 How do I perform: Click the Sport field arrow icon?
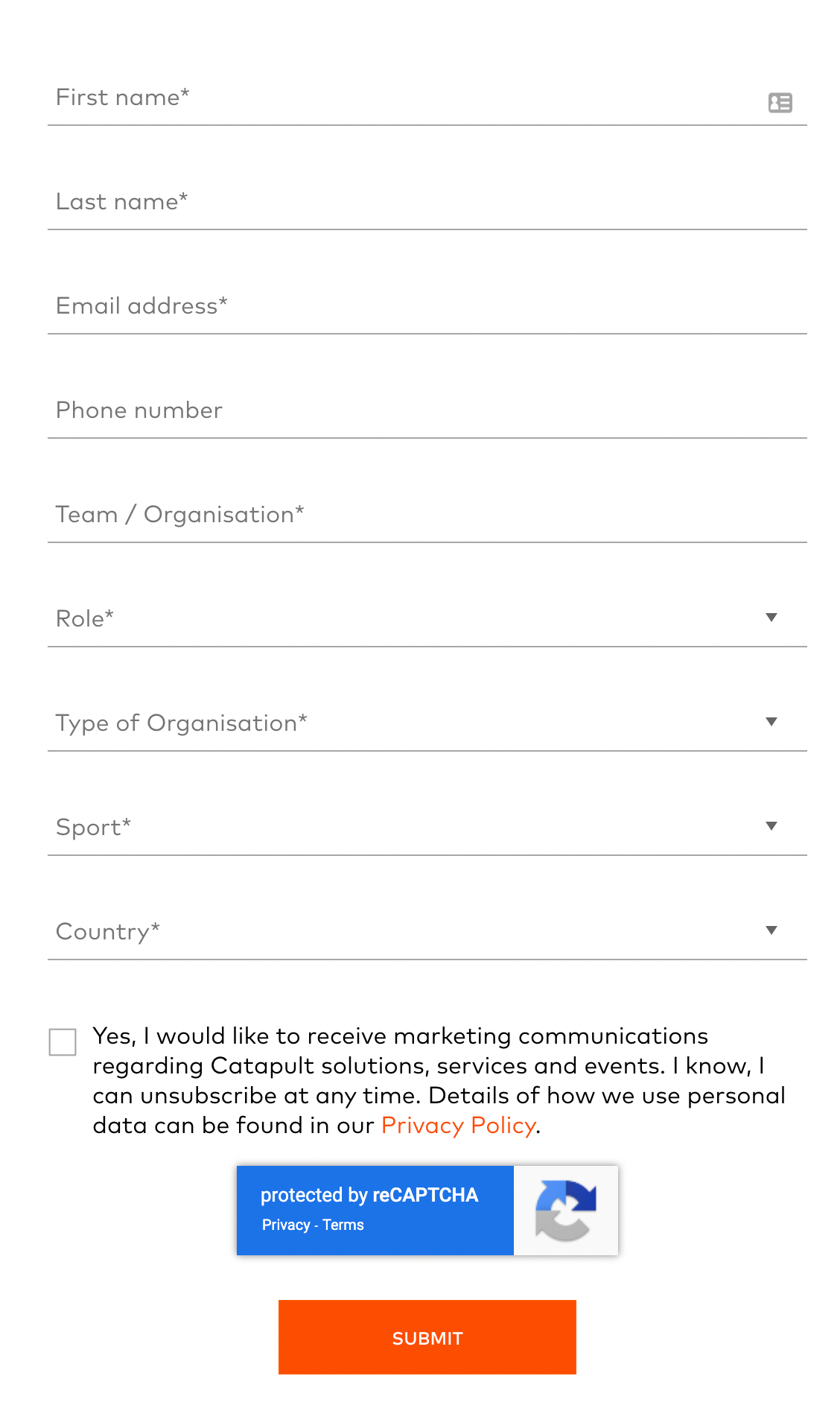[x=771, y=826]
